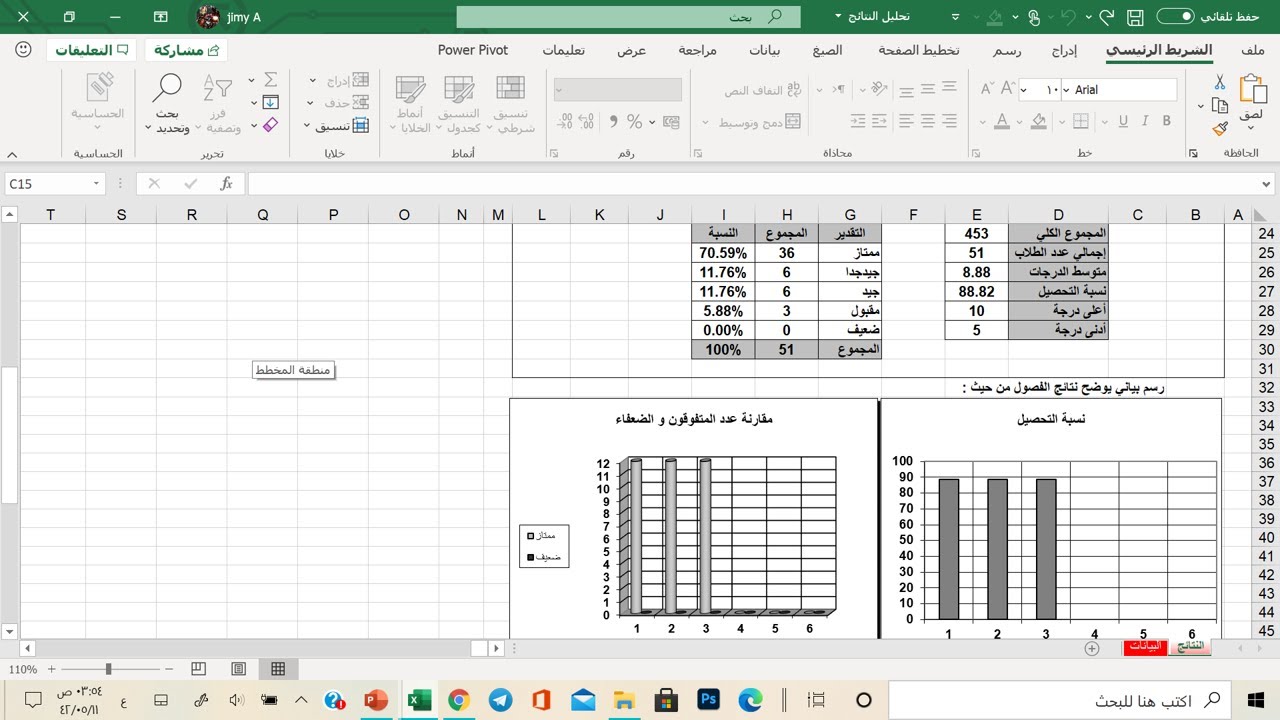Viewport: 1280px width, 720px height.
Task: Open the Power Pivot tab
Action: (473, 50)
